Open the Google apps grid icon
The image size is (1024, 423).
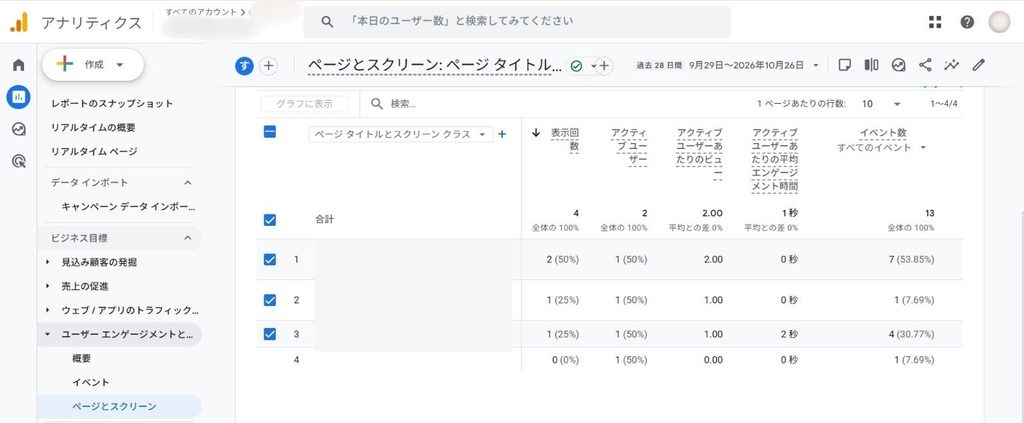pos(935,22)
